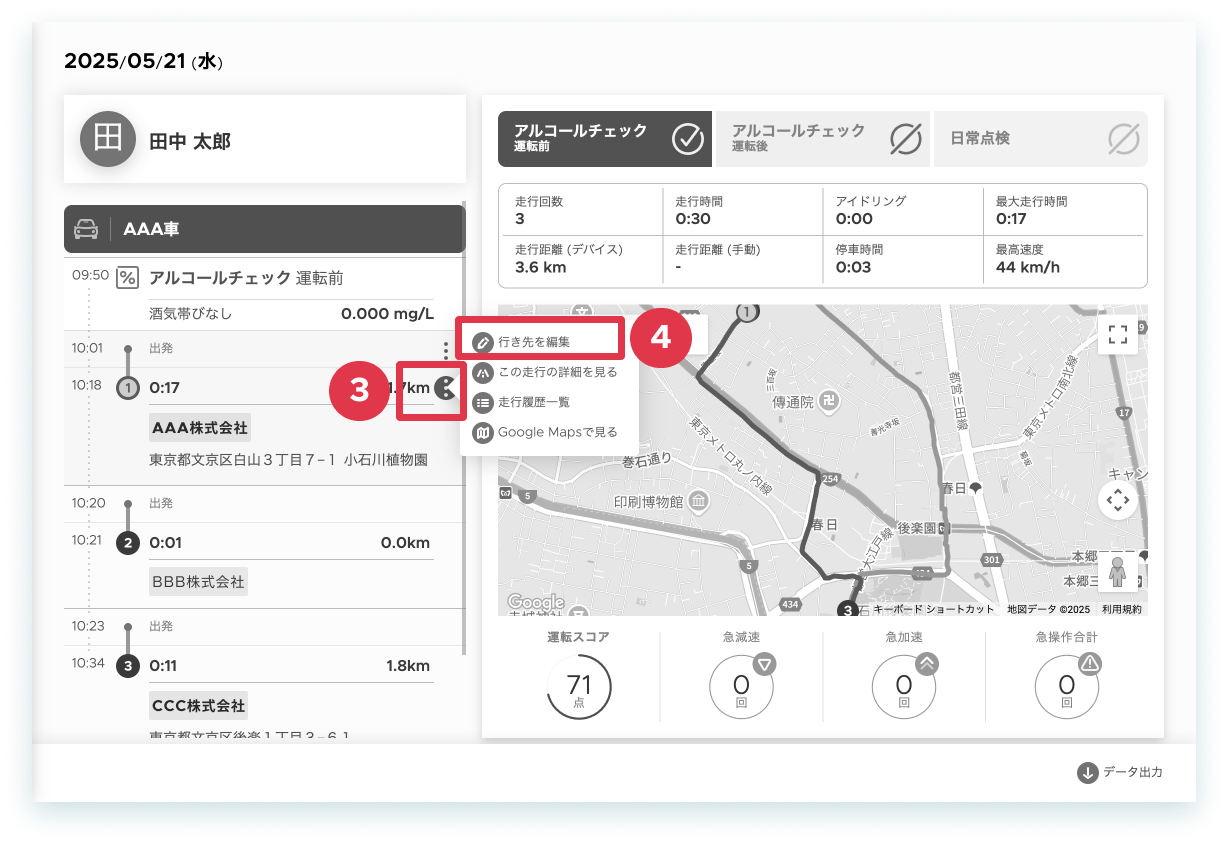Screen dimensions: 1228x844
Task: Click the 急減速 0回 circle
Action: click(x=741, y=689)
